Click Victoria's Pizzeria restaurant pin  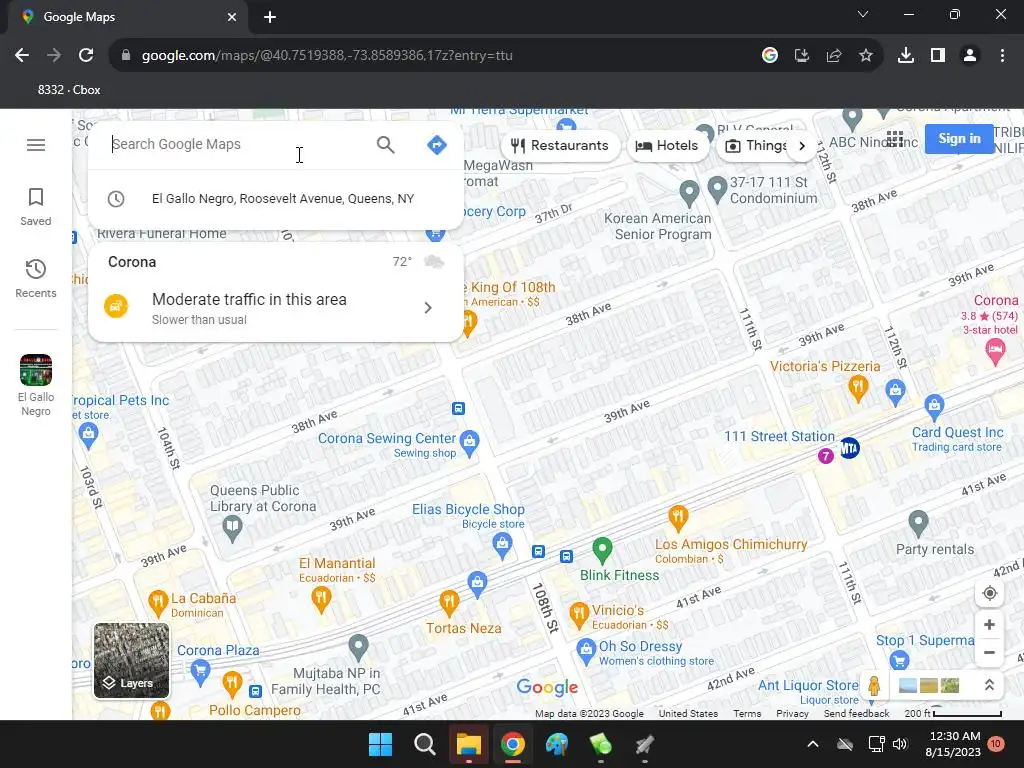pyautogui.click(x=857, y=389)
